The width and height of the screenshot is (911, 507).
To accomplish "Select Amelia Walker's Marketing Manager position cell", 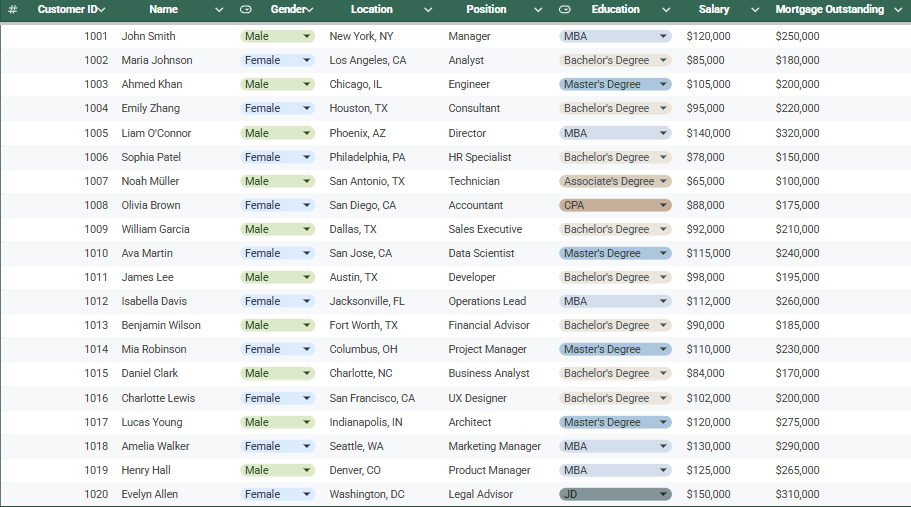I will tap(494, 446).
